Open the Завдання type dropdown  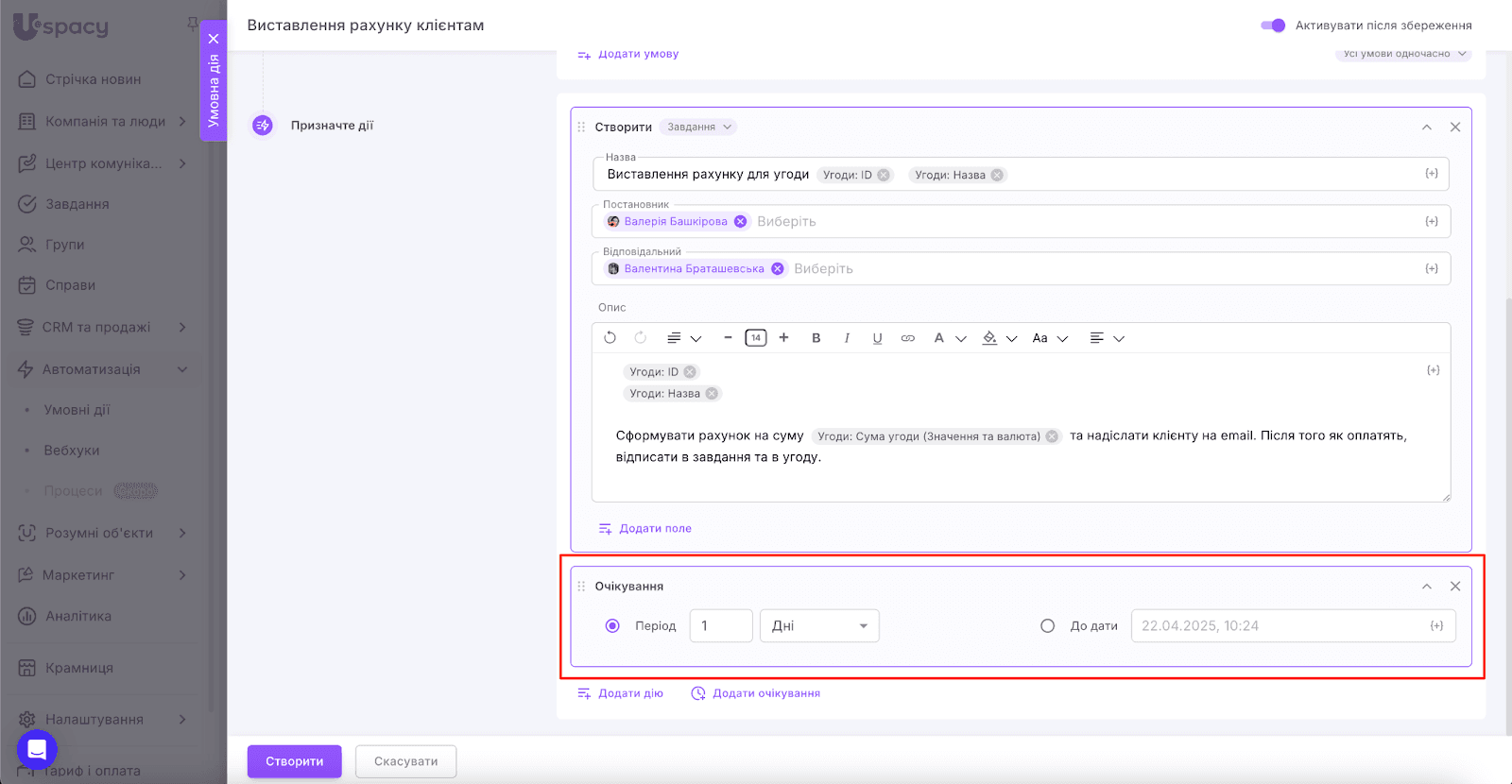[699, 128]
